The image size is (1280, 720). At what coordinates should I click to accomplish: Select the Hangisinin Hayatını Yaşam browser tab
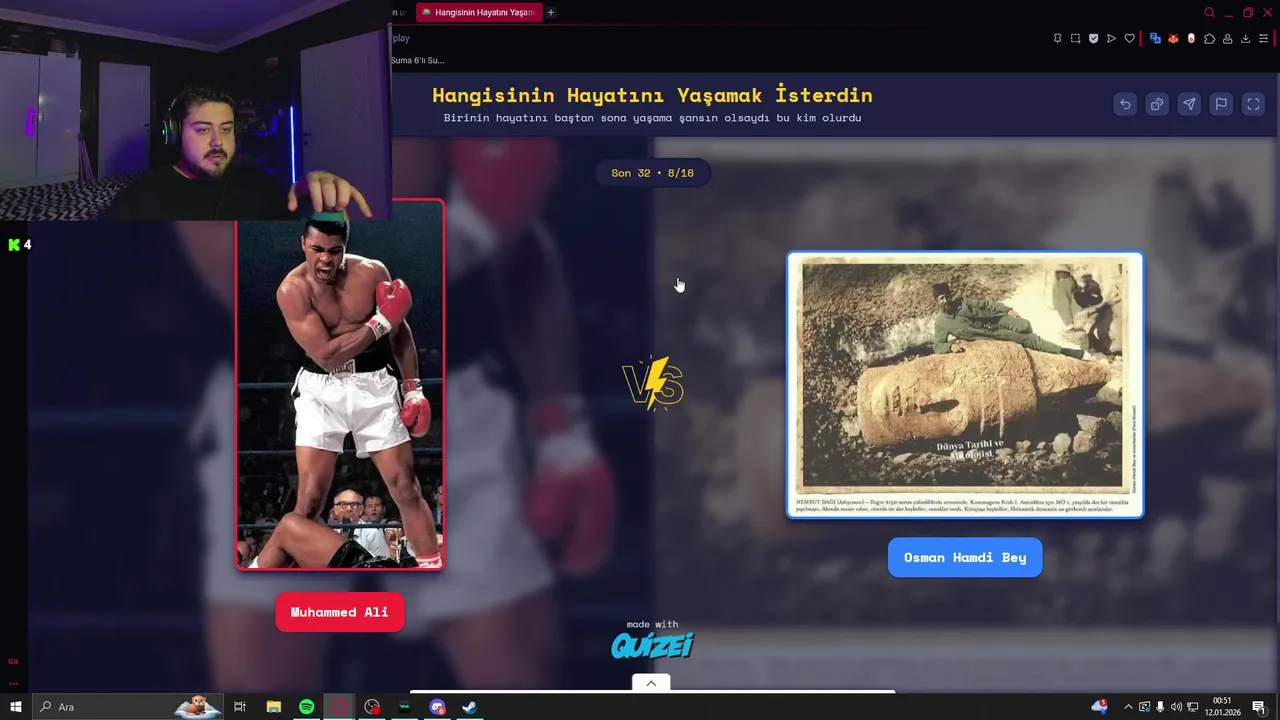479,12
